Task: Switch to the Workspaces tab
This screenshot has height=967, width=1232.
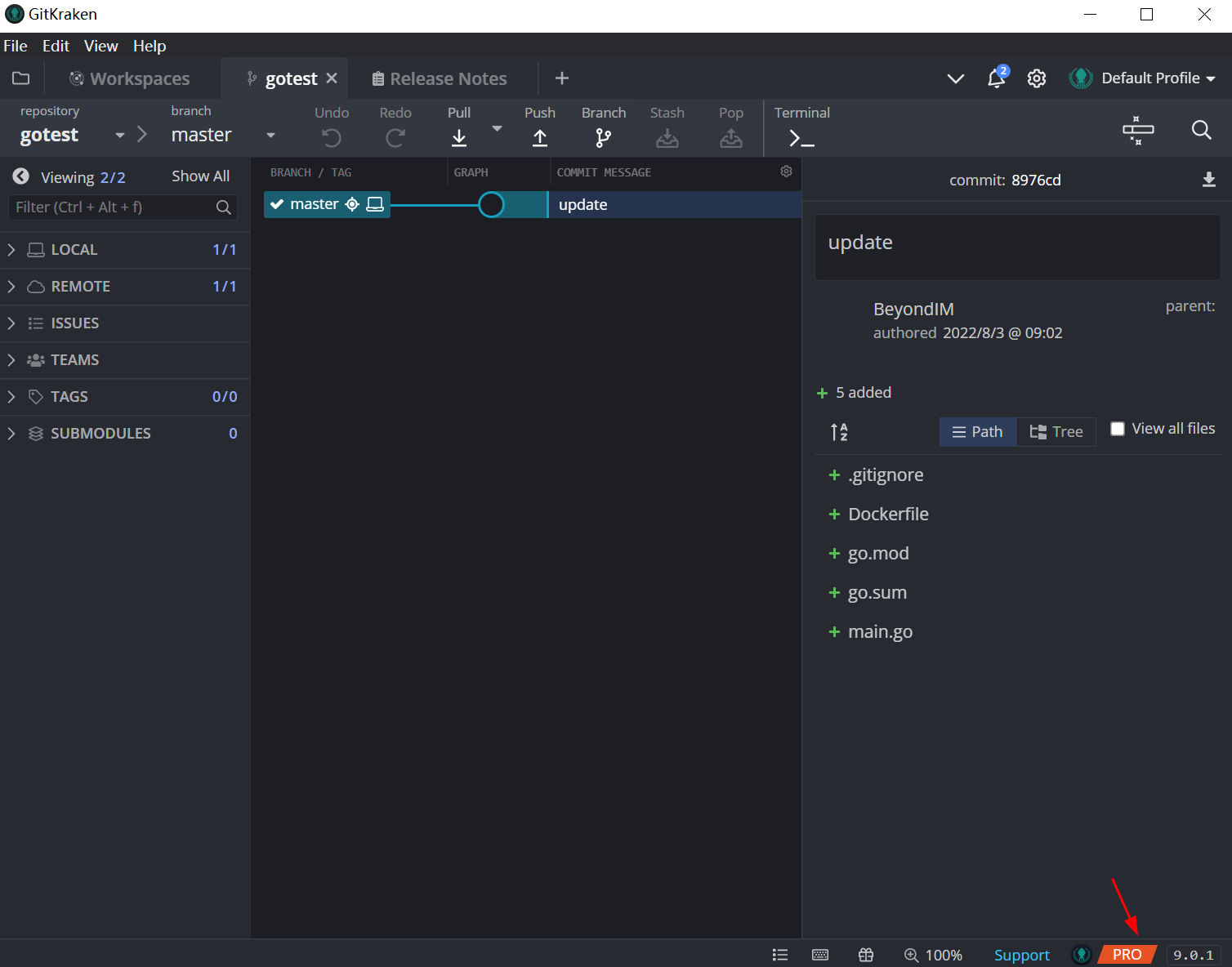Action: pyautogui.click(x=130, y=78)
